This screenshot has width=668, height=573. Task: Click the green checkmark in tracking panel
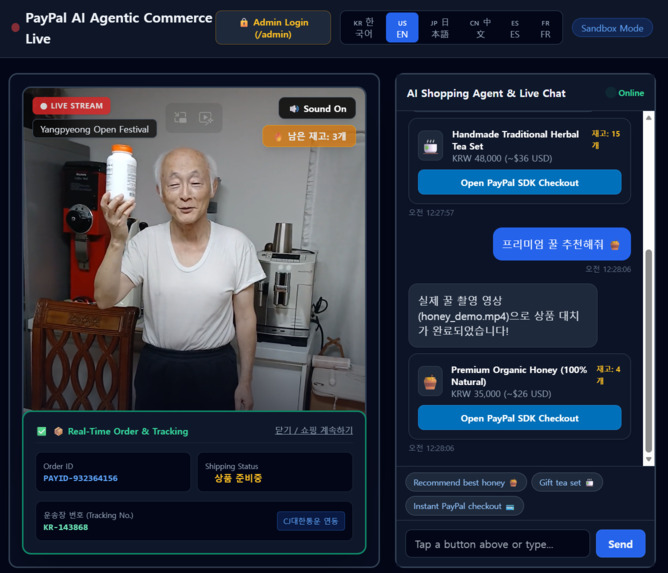pyautogui.click(x=42, y=431)
